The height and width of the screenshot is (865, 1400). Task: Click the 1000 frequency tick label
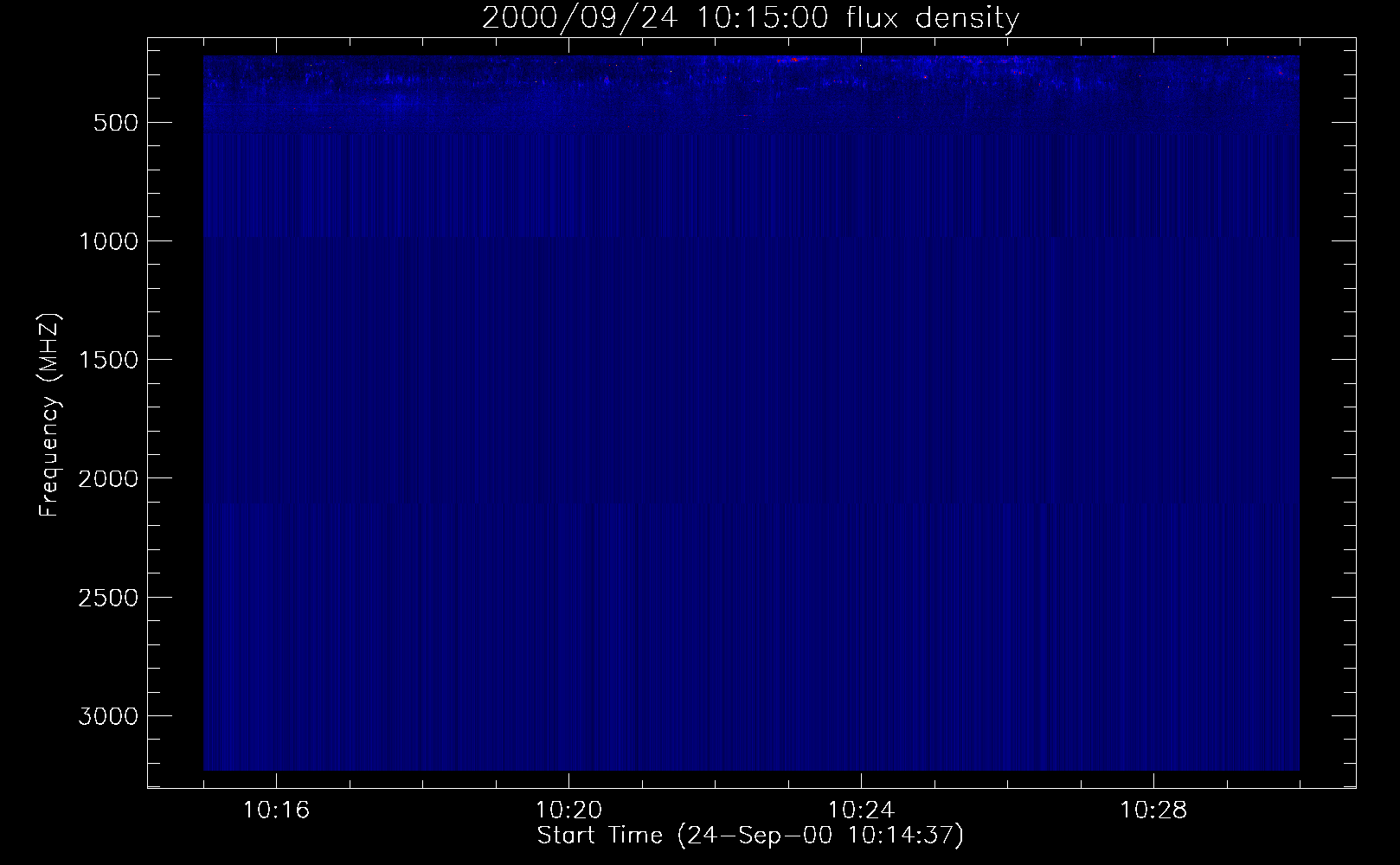coord(108,241)
